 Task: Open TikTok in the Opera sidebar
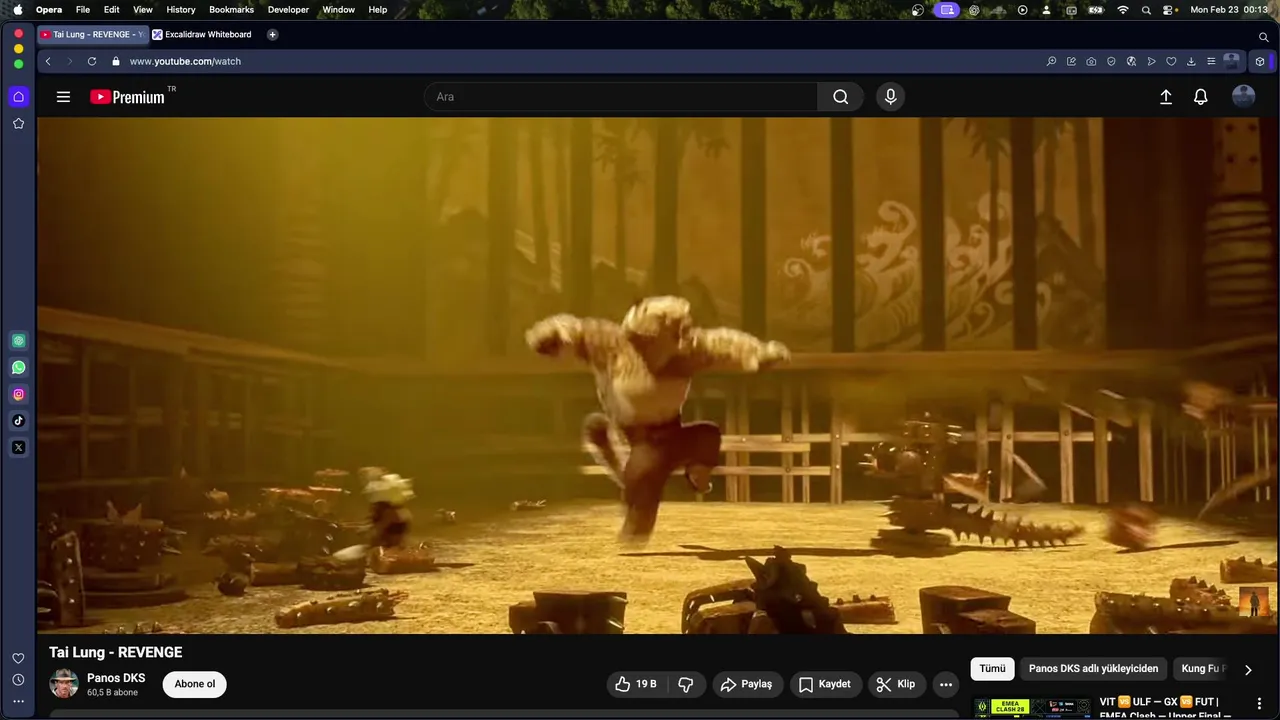18,421
